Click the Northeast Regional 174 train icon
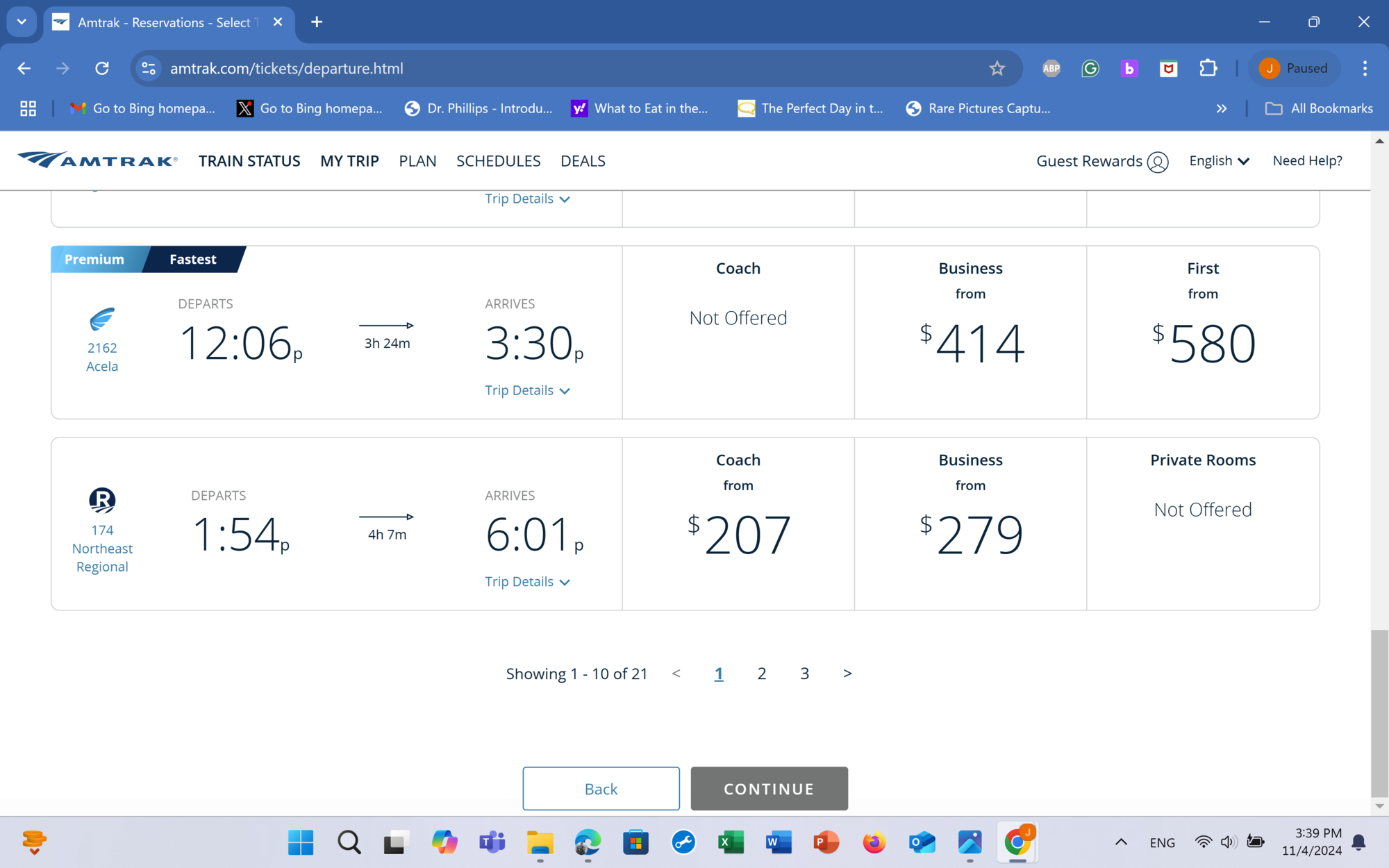This screenshot has height=868, width=1389. 102,500
